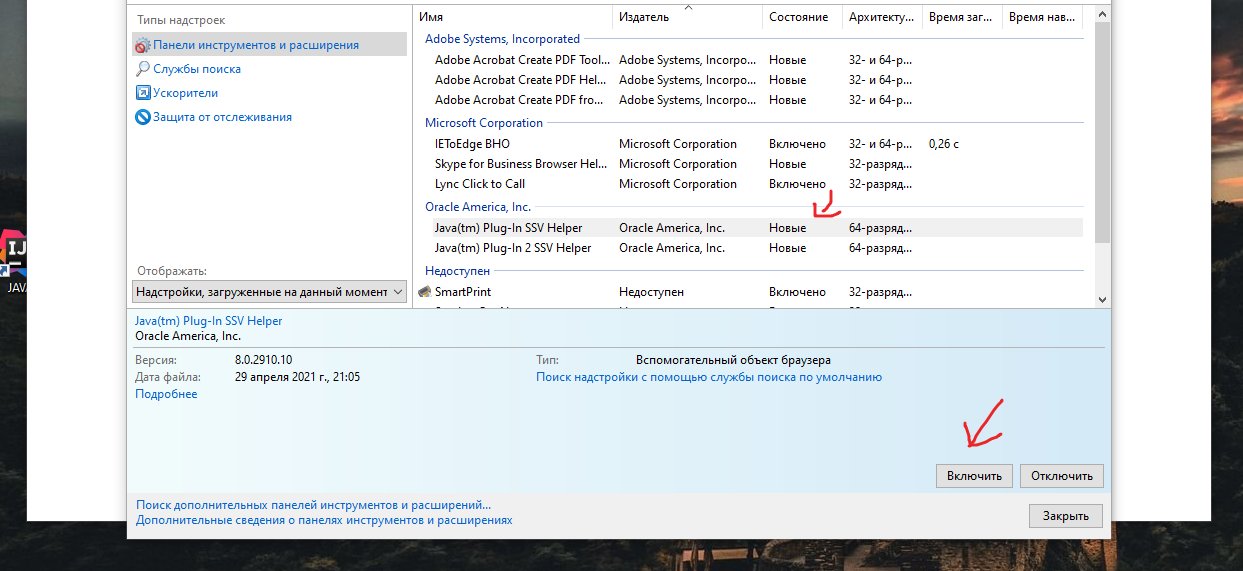
Task: Open the Подробнее link
Action: (x=166, y=394)
